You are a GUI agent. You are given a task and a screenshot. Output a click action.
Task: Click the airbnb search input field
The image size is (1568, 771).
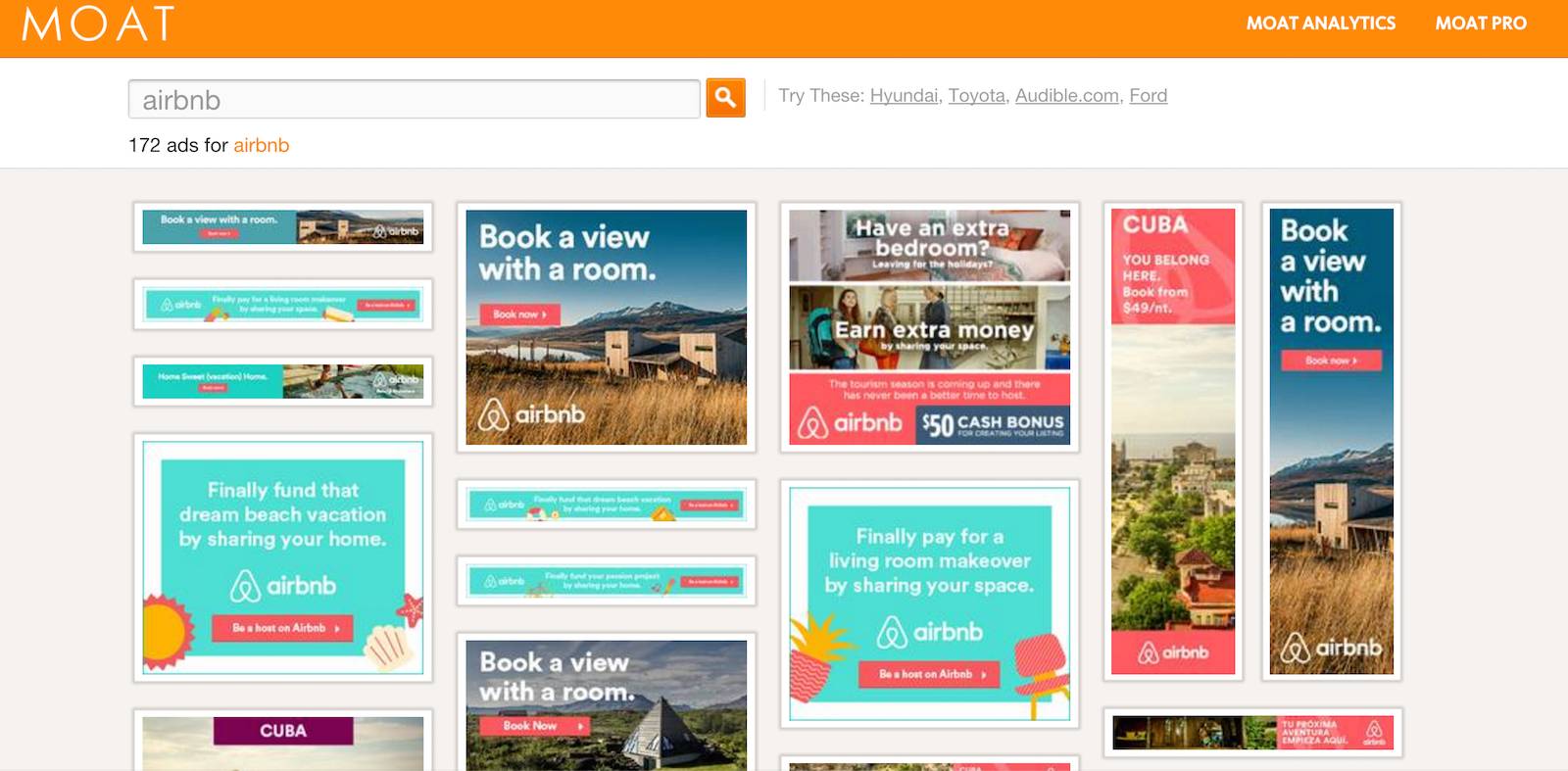tap(414, 99)
